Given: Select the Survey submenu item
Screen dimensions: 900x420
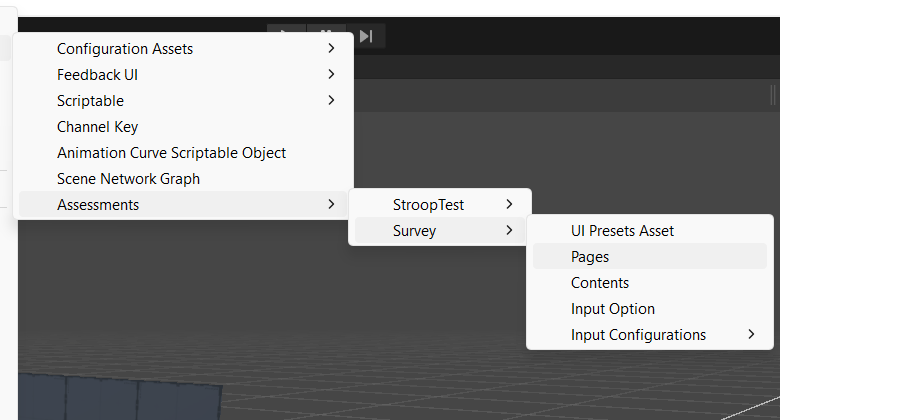Looking at the screenshot, I should point(440,231).
